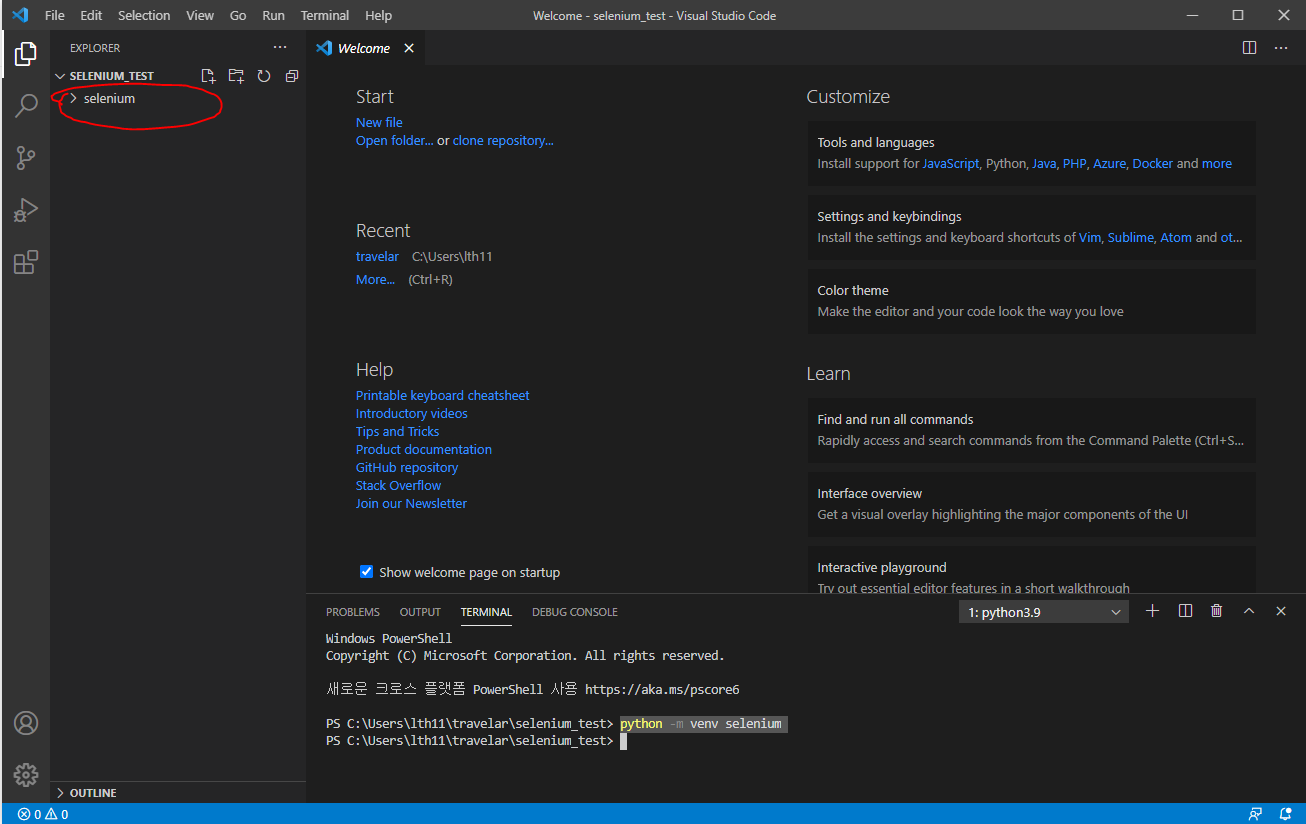Open Explorer views and more actions menu
1306x824 pixels.
pyautogui.click(x=280, y=48)
